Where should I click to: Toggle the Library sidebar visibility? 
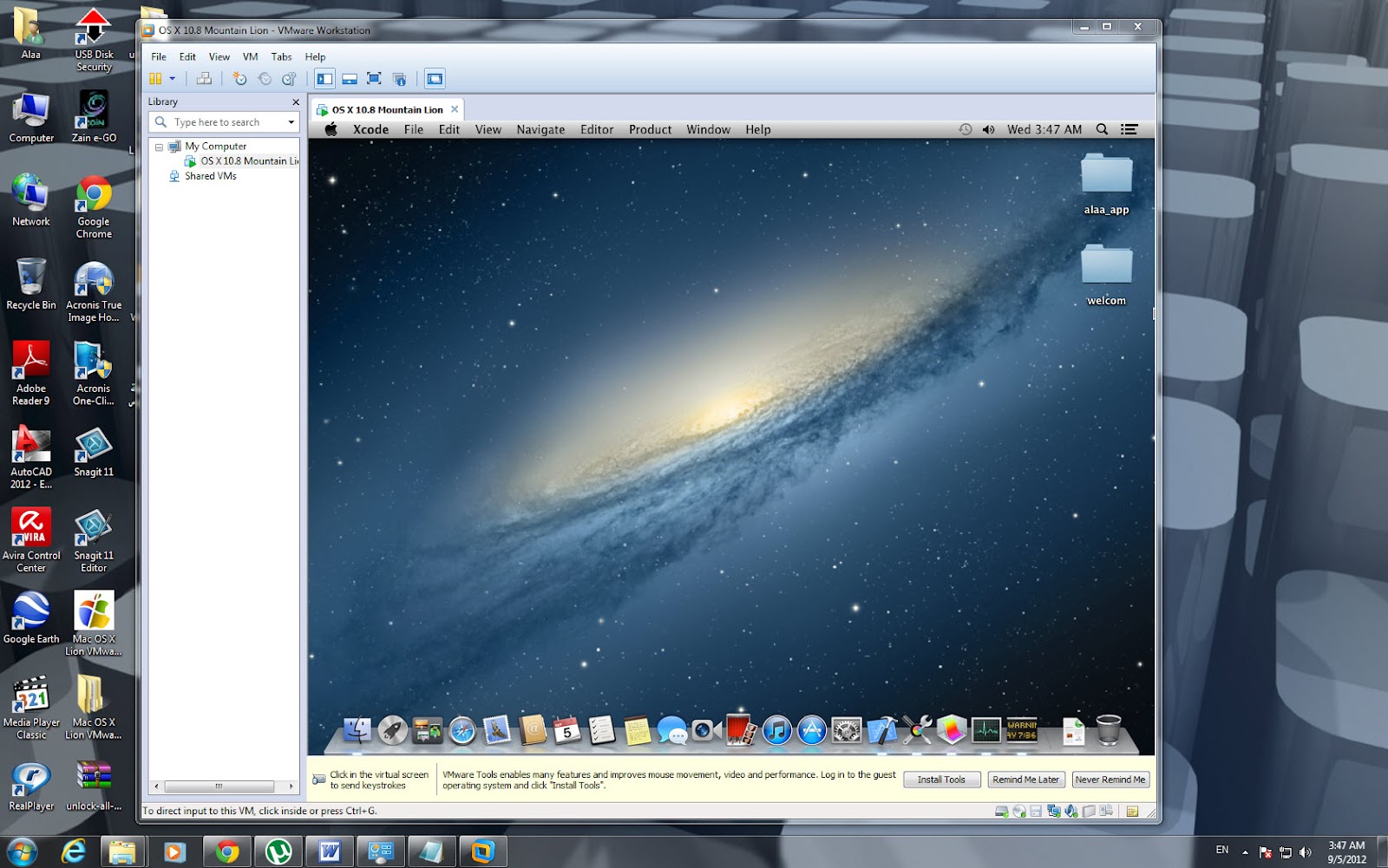point(324,79)
